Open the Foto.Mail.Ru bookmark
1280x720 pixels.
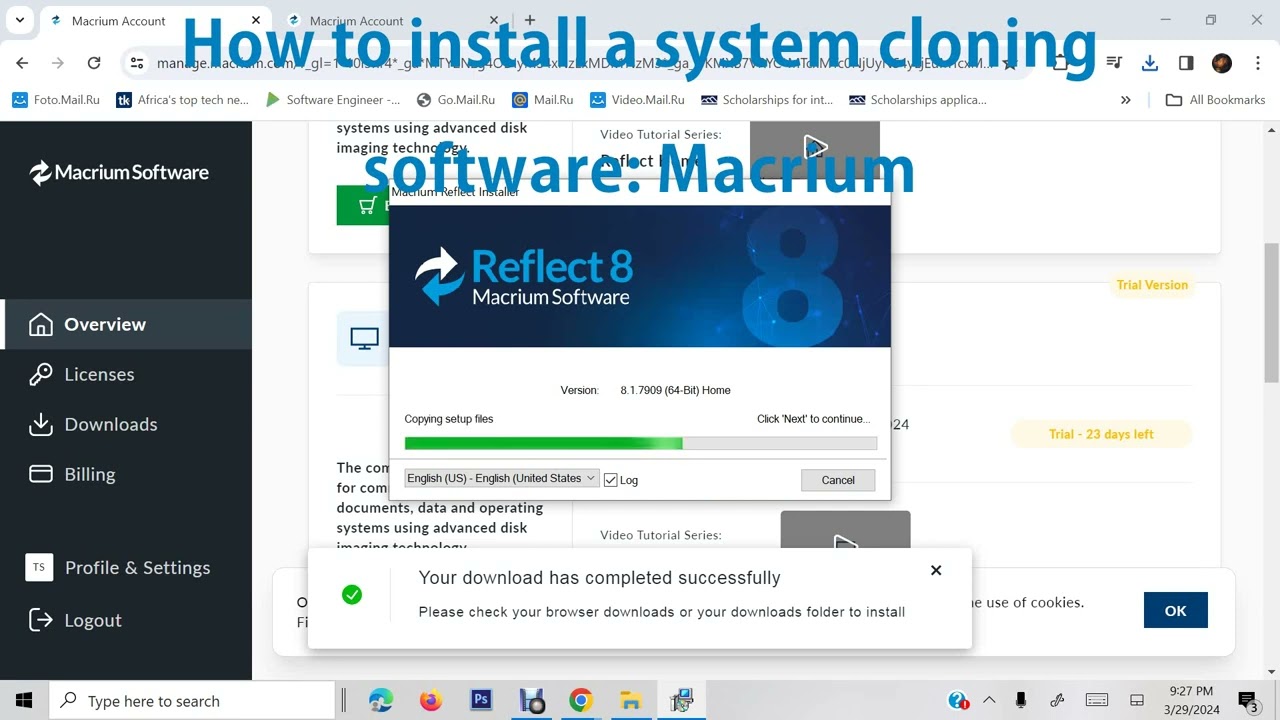coord(56,100)
